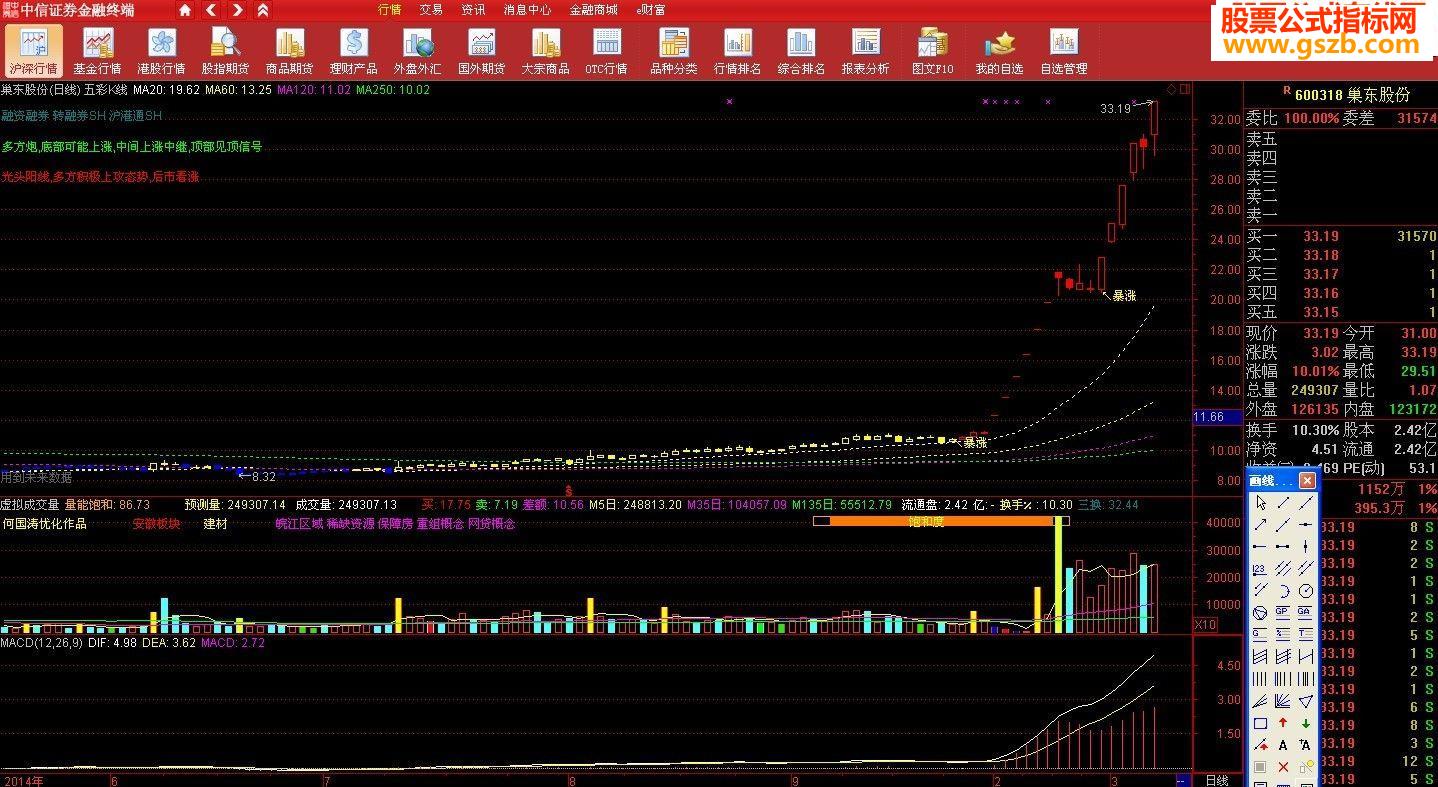Select the arc drawing tool
The image size is (1438, 787).
coord(1283,590)
